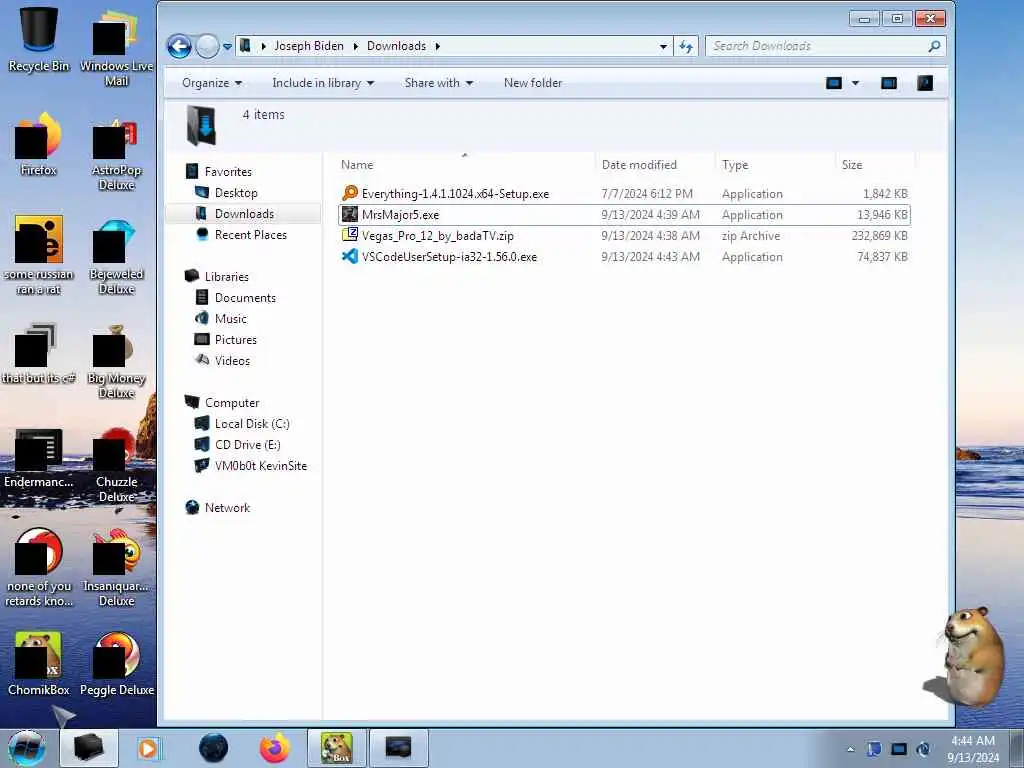The height and width of the screenshot is (768, 1024).
Task: Expand the address bar history dropdown
Action: tap(663, 46)
